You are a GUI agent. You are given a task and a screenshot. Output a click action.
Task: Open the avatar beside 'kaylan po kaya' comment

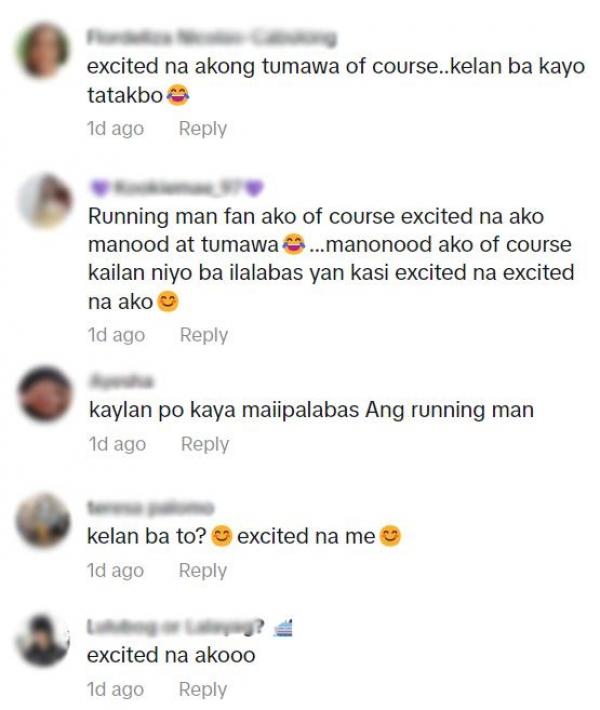tap(44, 393)
